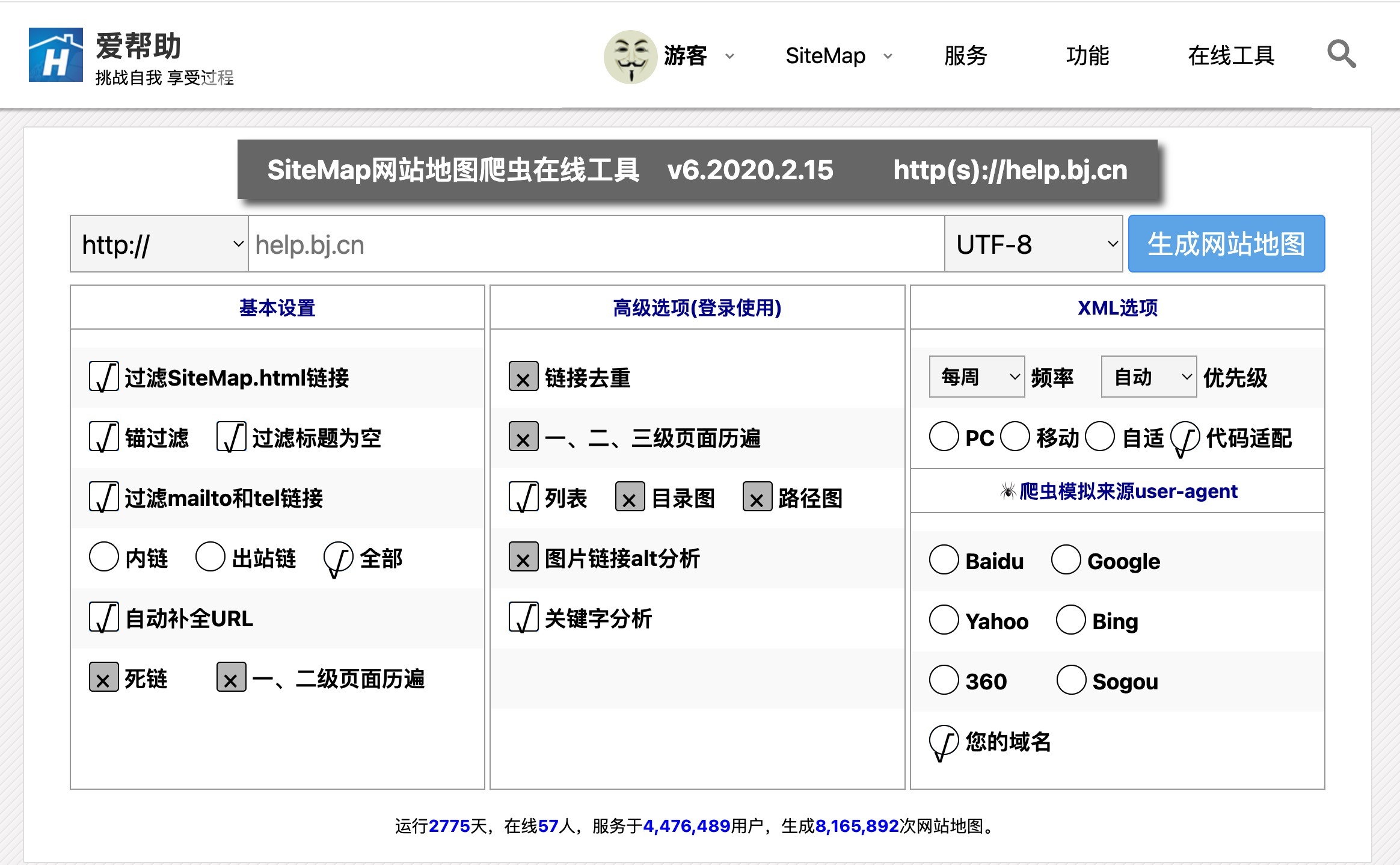
Task: Open the 服务 menu item
Action: tap(965, 56)
